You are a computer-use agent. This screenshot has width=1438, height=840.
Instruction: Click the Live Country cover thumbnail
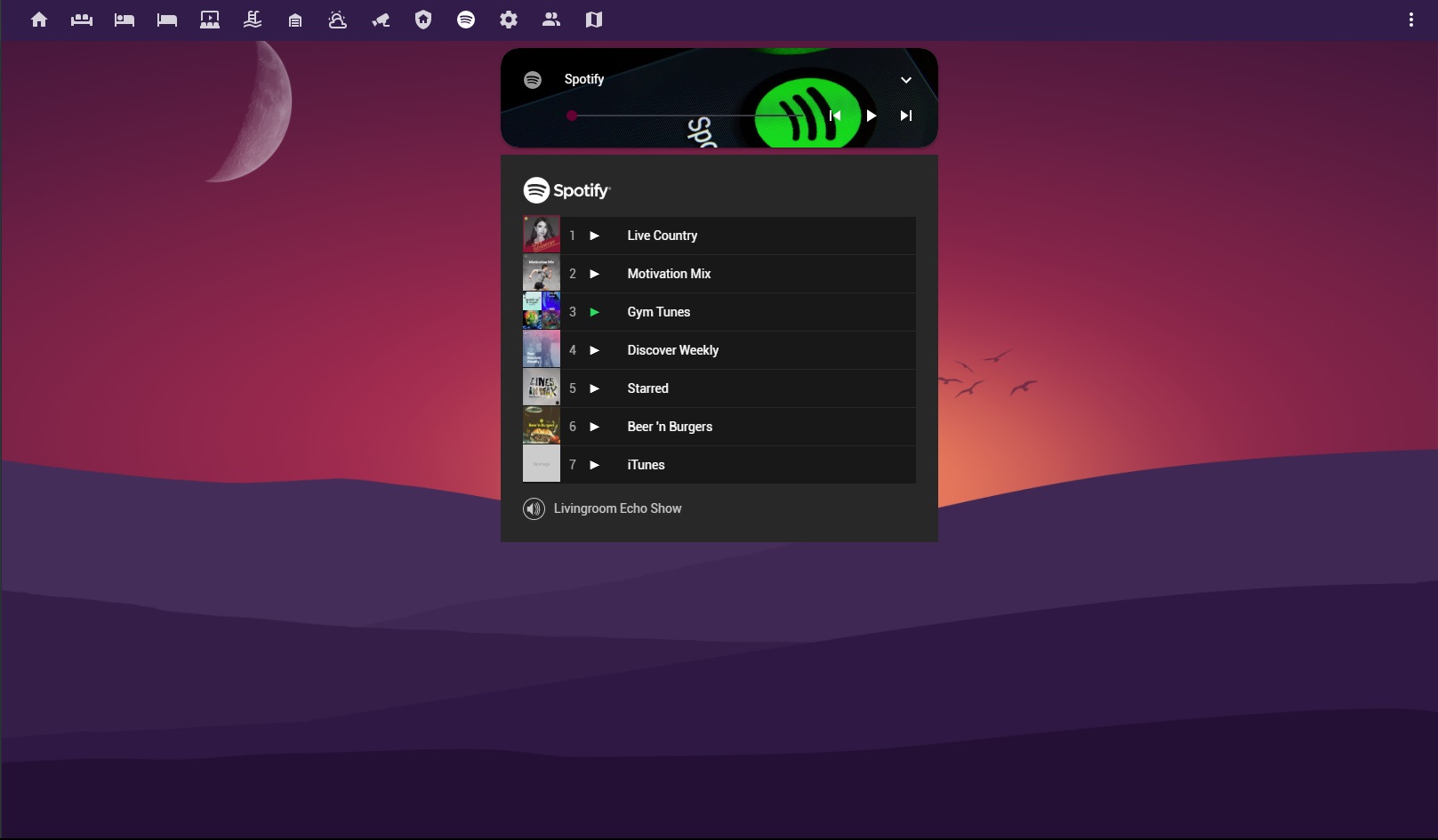point(542,236)
